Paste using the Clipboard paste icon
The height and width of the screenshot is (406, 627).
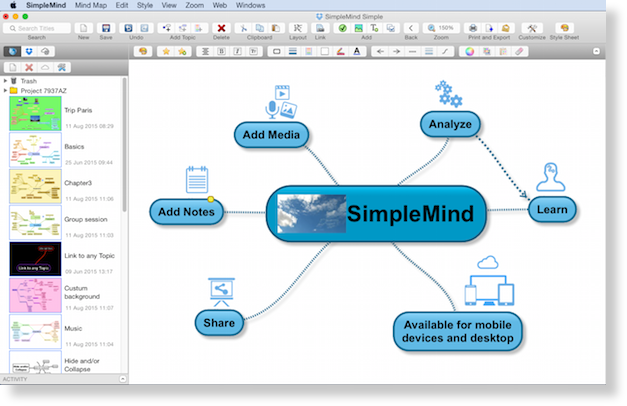point(276,28)
